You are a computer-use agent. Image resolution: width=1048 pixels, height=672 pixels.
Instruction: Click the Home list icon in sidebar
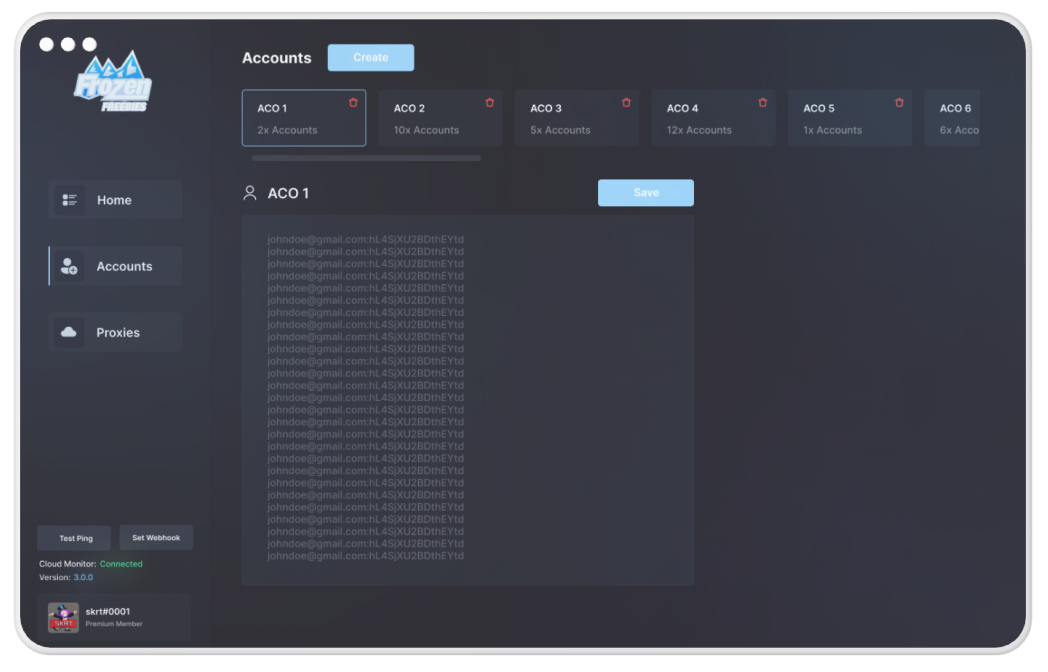tap(69, 200)
